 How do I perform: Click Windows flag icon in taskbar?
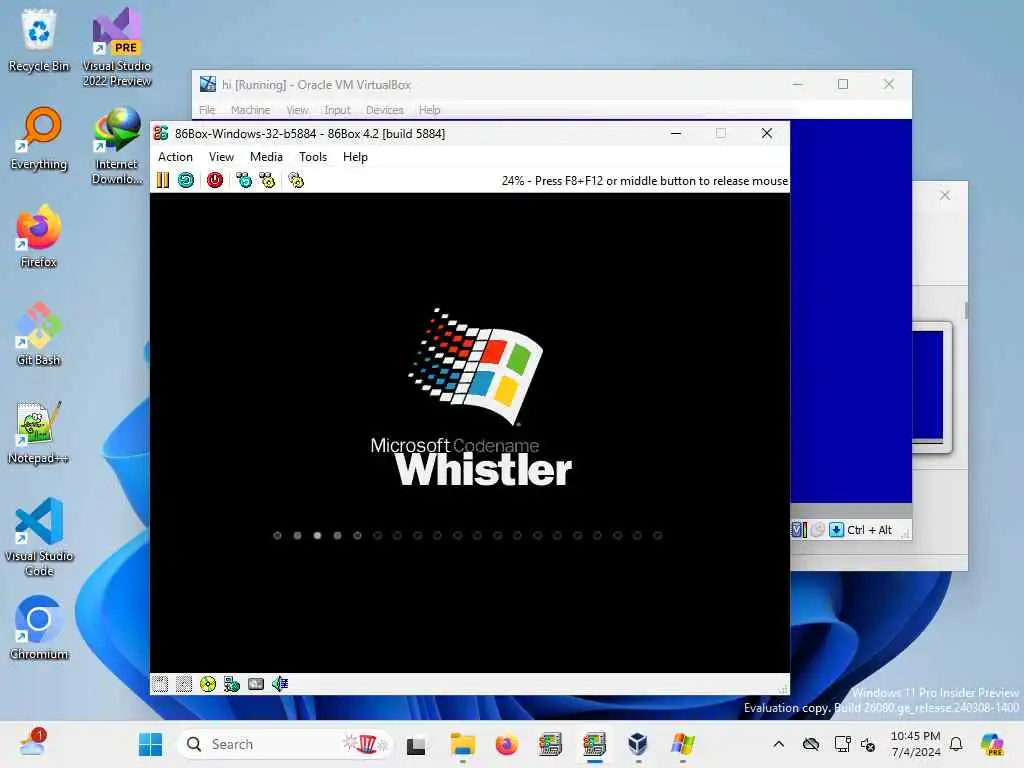(682, 744)
